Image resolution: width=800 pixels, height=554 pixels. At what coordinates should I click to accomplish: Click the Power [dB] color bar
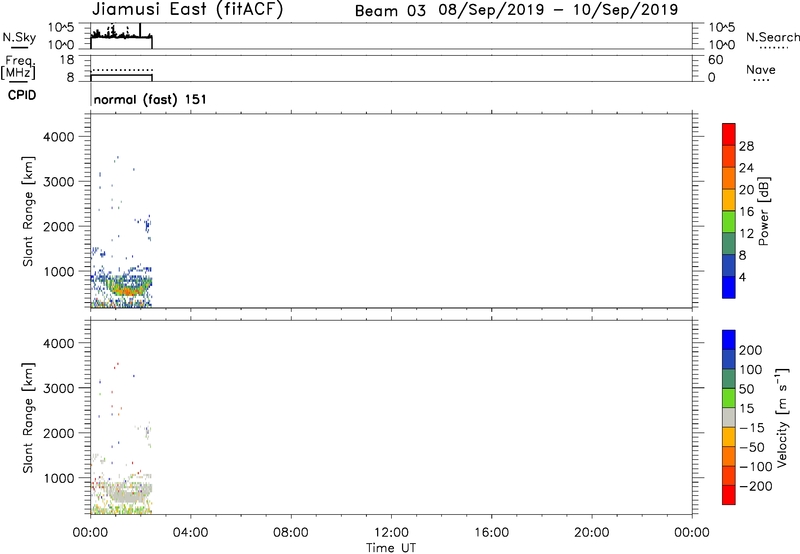point(729,211)
